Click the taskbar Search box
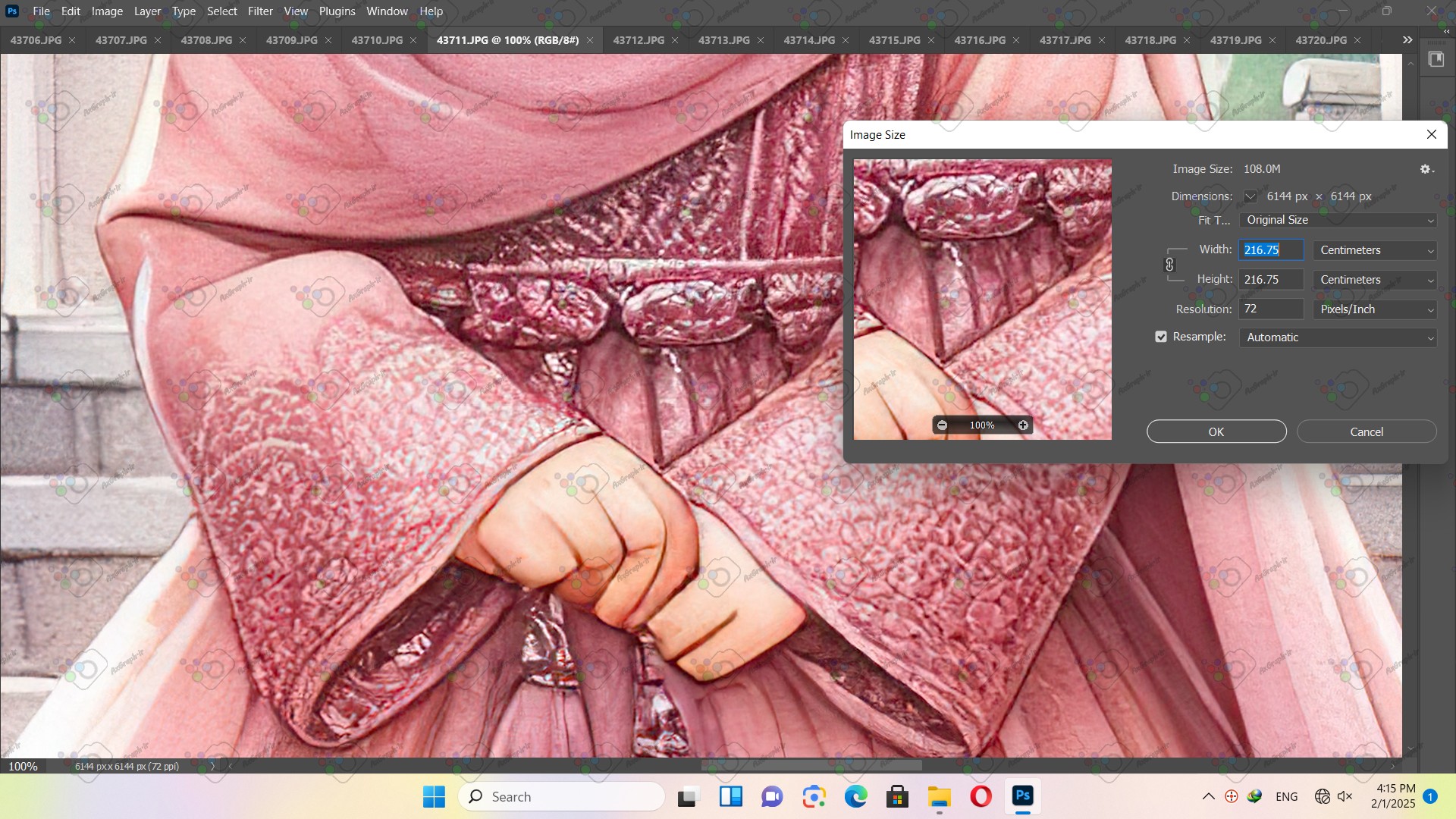This screenshot has height=819, width=1456. tap(562, 796)
